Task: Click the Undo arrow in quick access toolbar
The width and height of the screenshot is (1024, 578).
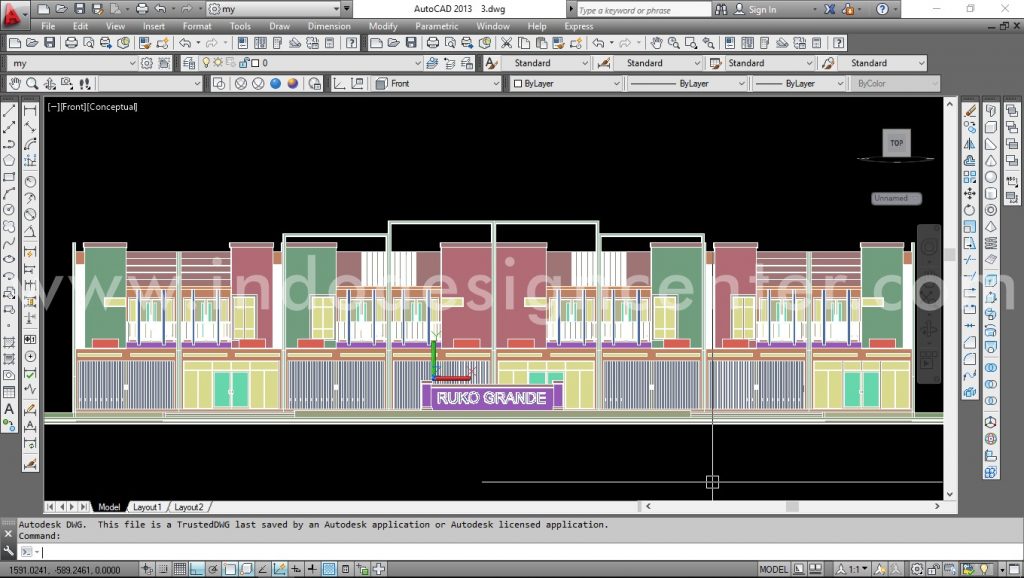Action: (160, 9)
